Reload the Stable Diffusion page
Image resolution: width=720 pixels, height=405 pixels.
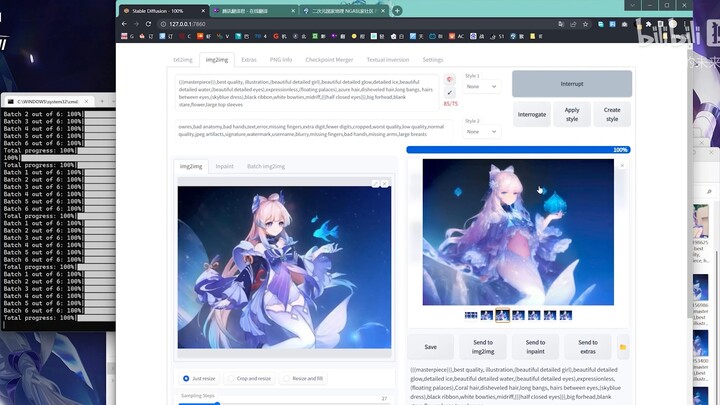pyautogui.click(x=148, y=24)
